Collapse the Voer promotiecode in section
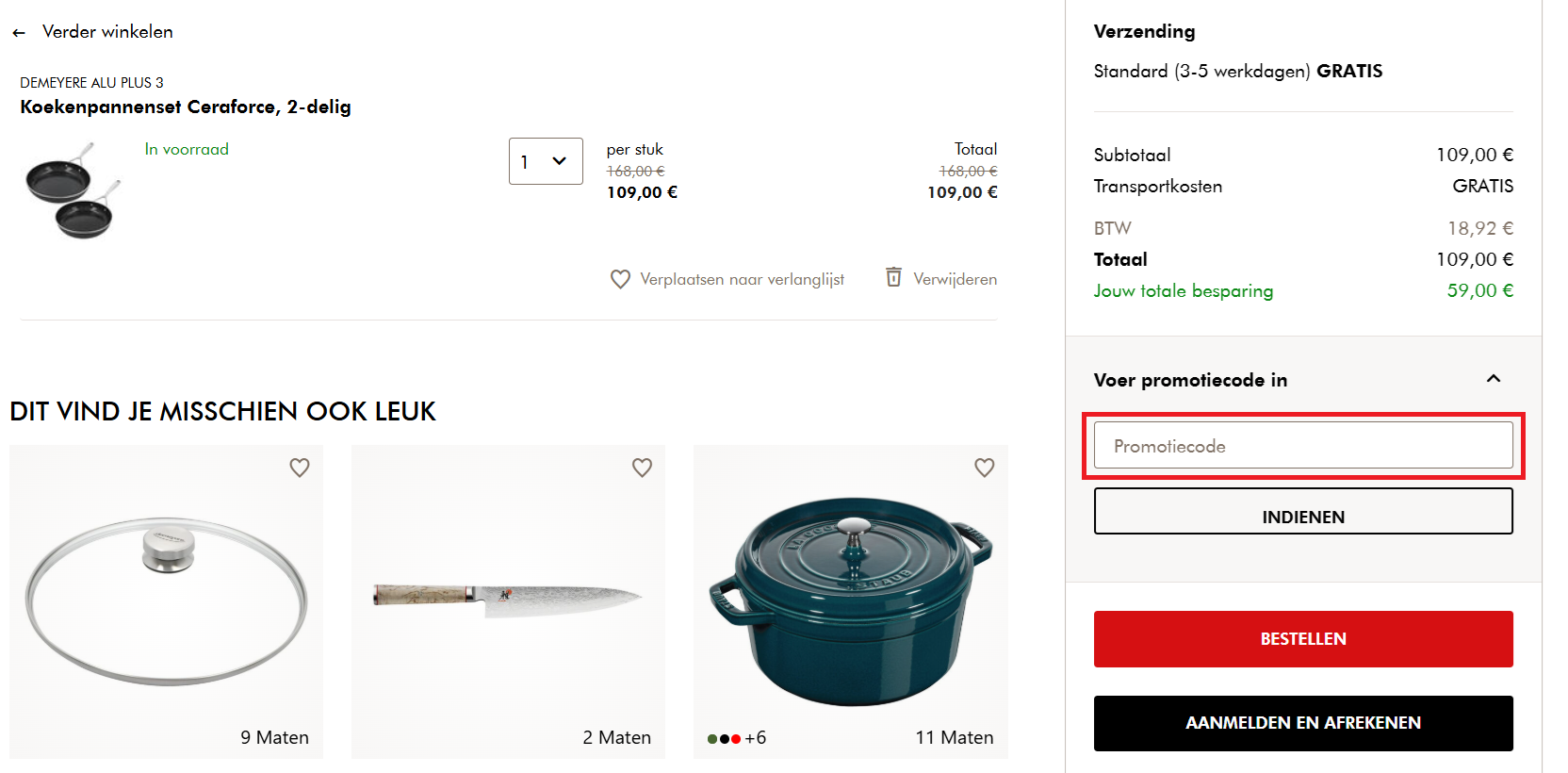1568x773 pixels. coord(1494,378)
